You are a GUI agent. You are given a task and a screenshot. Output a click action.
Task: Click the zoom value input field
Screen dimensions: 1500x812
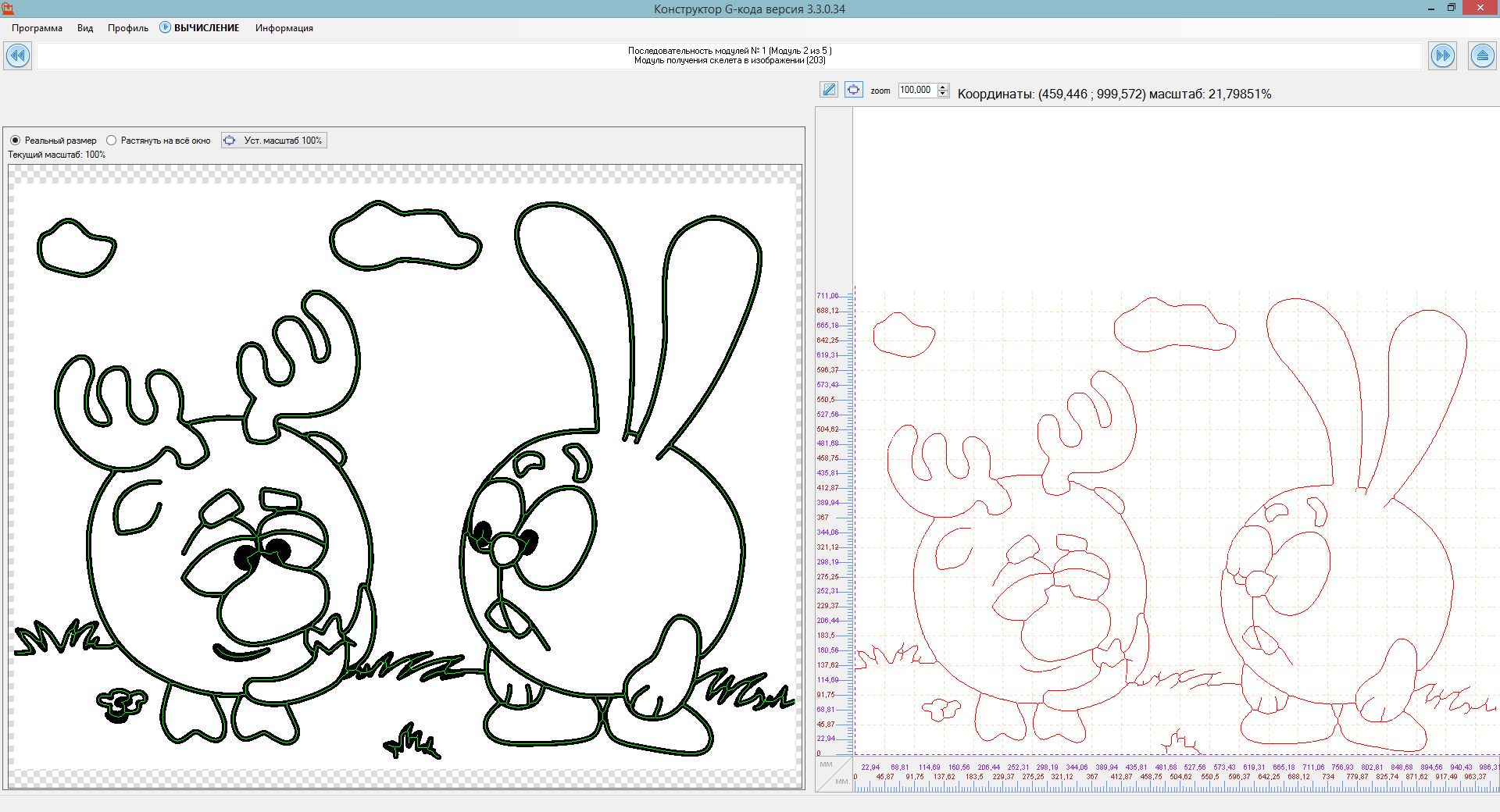click(x=917, y=91)
